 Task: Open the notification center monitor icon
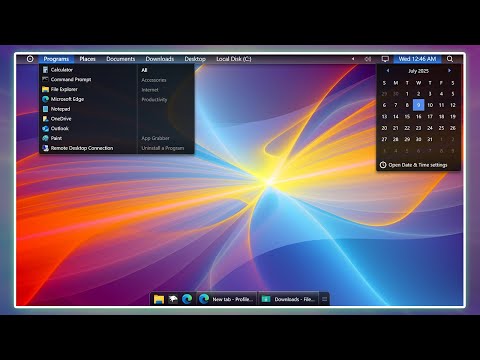(385, 59)
